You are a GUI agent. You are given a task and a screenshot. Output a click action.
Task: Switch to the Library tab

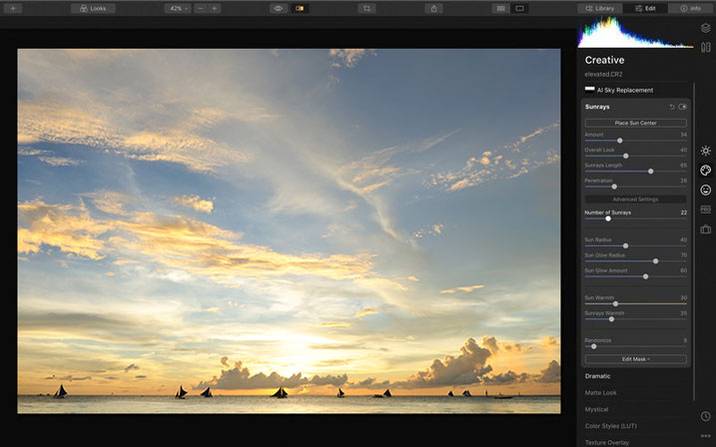click(x=600, y=8)
